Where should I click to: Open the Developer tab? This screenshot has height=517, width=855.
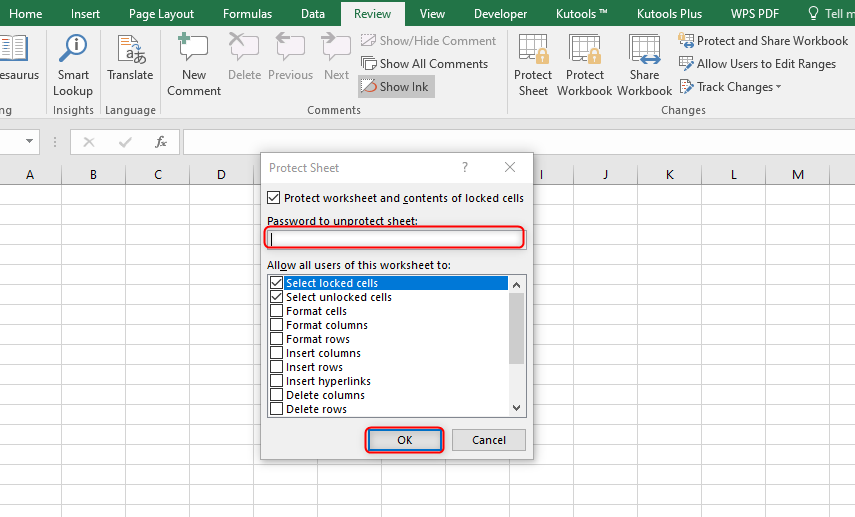[x=500, y=14]
